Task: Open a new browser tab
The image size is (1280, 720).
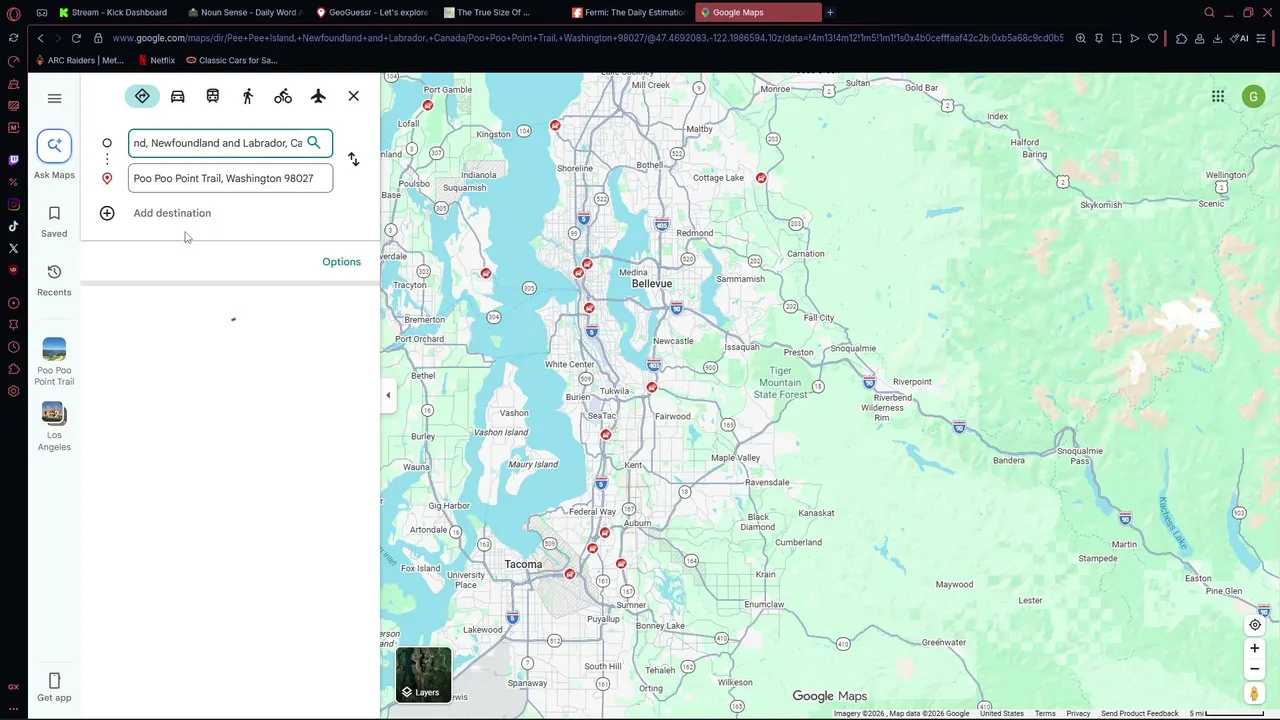Action: 830,12
